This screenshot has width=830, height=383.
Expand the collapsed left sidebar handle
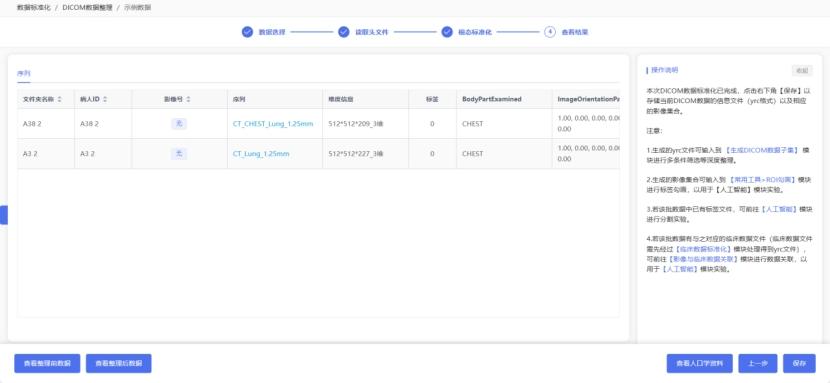point(4,215)
